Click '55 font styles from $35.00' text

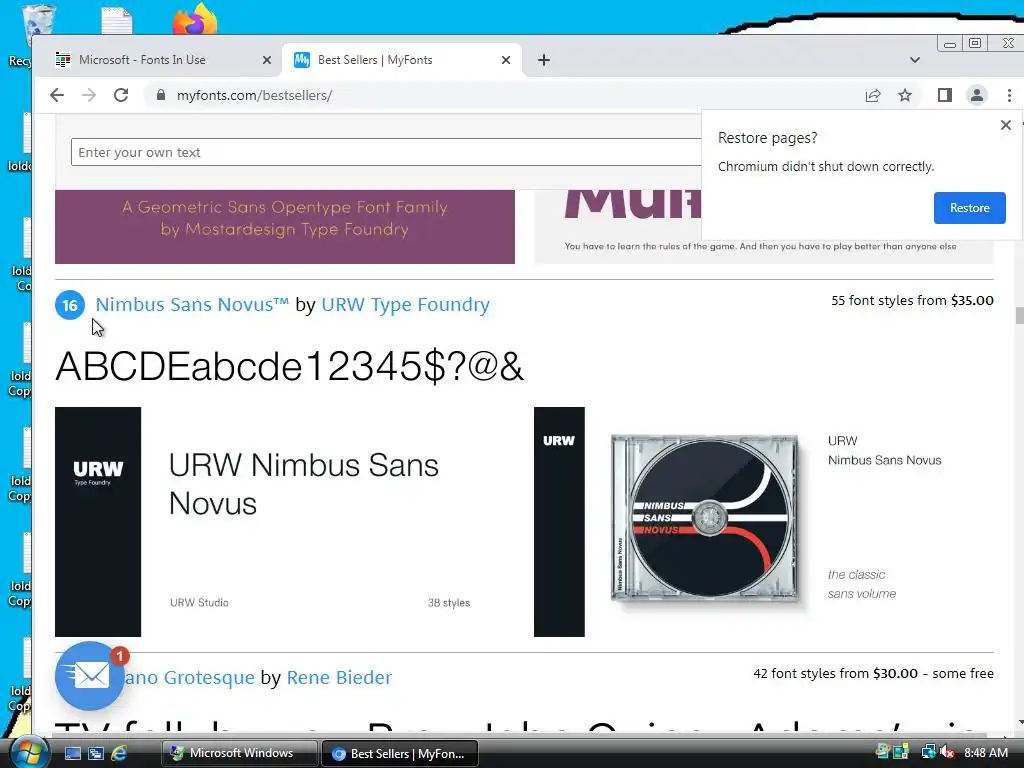(912, 300)
